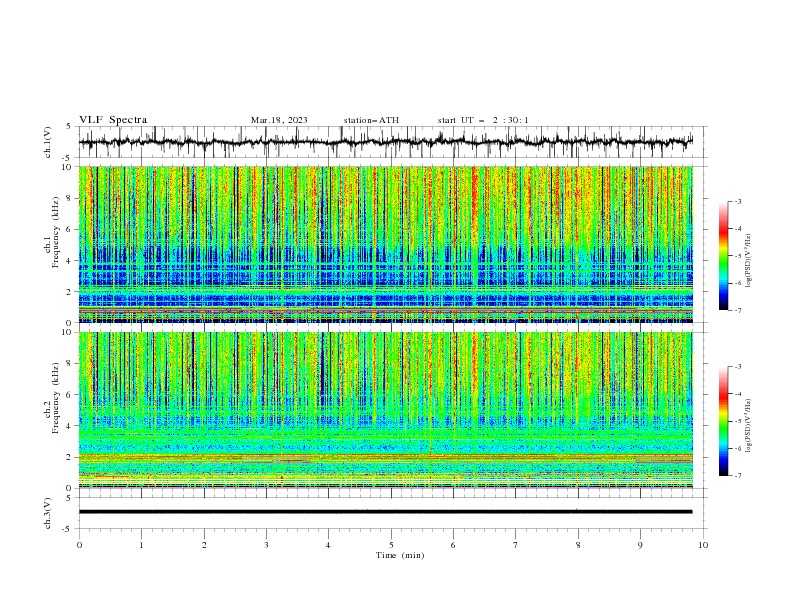Image resolution: width=792 pixels, height=612 pixels.
Task: Click the "6" kHz tick on ch.1 frequency axis
Action: (x=70, y=229)
